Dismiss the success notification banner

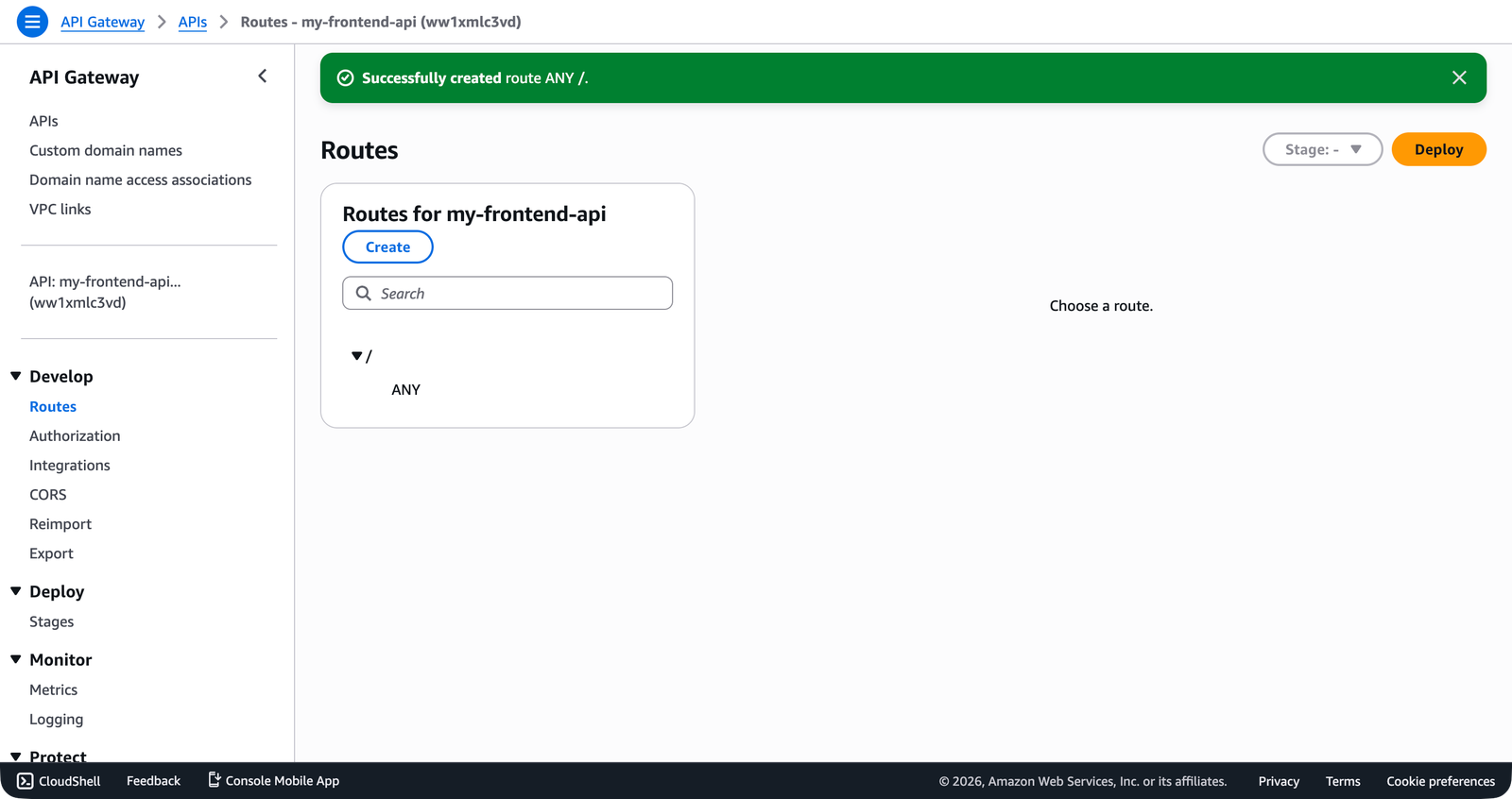1459,77
